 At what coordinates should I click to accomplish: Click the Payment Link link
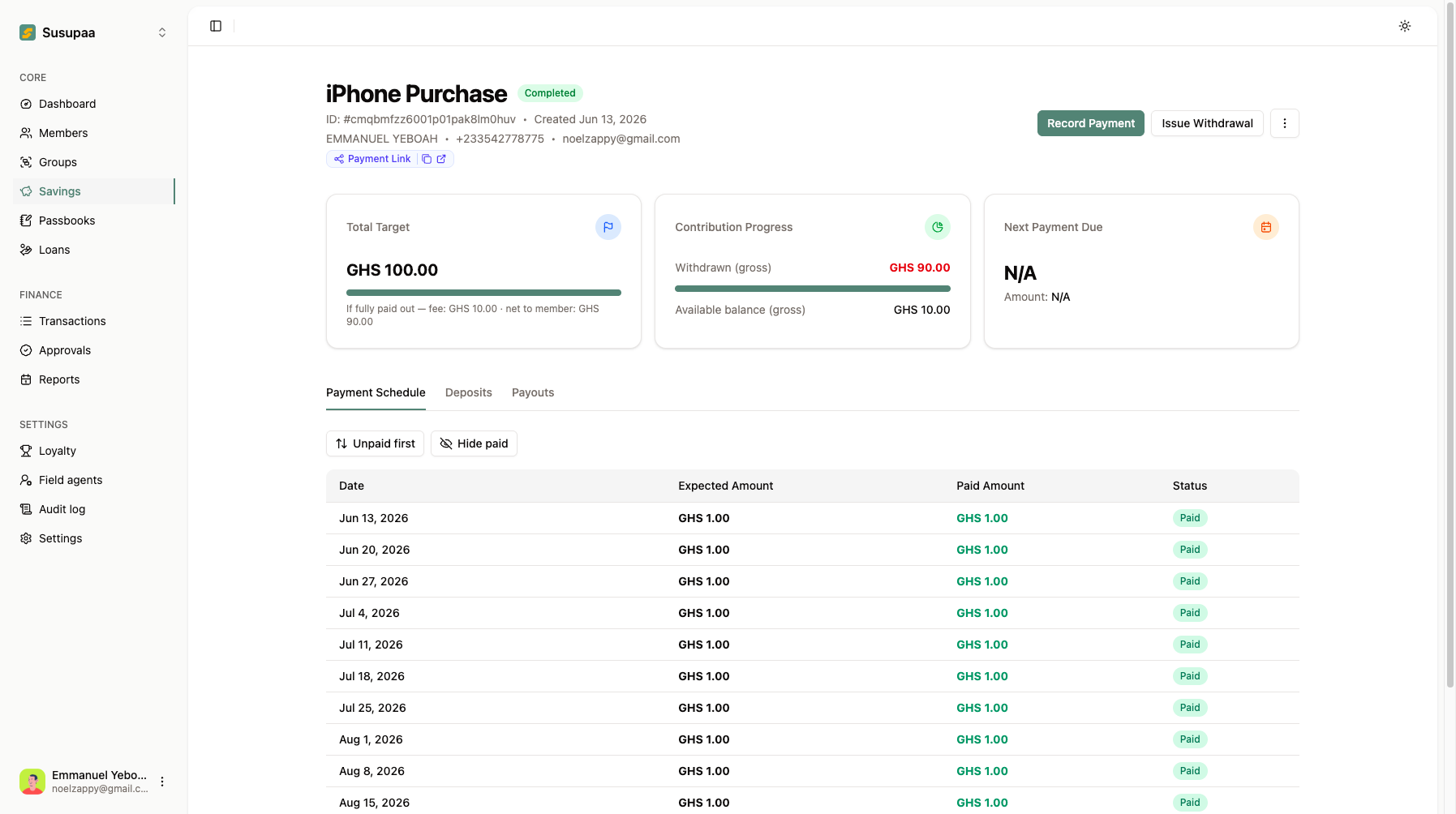click(372, 159)
